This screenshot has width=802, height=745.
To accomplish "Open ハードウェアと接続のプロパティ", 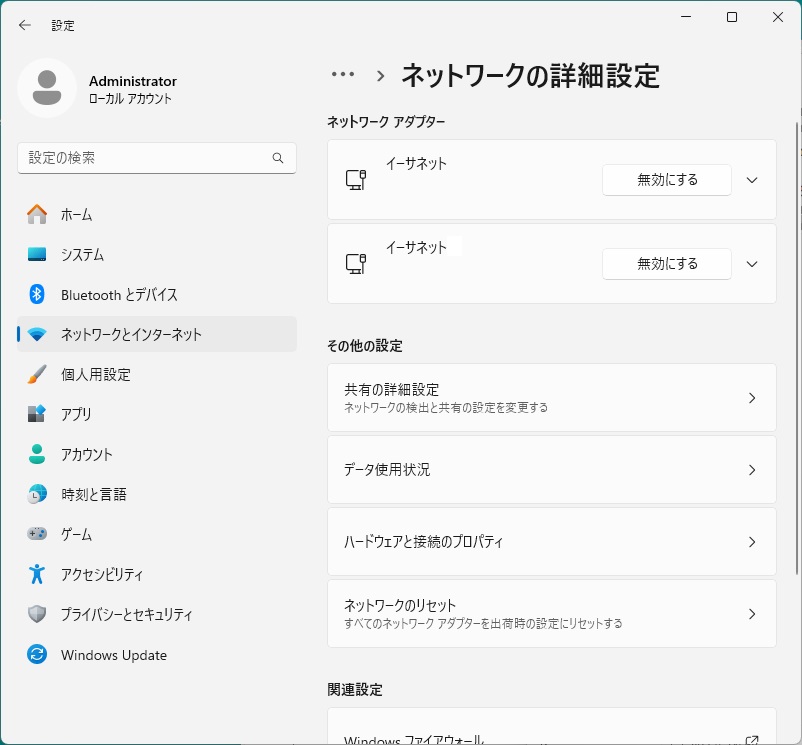I will point(552,542).
